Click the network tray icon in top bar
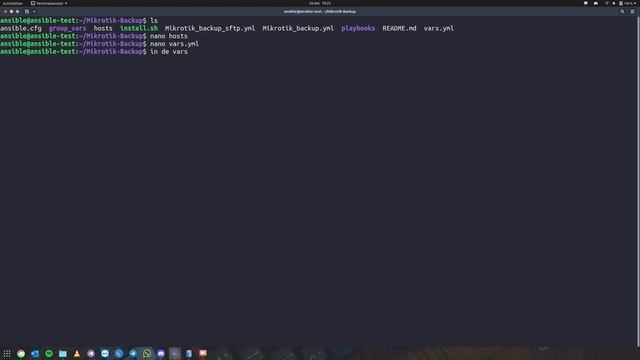 pyautogui.click(x=607, y=3)
